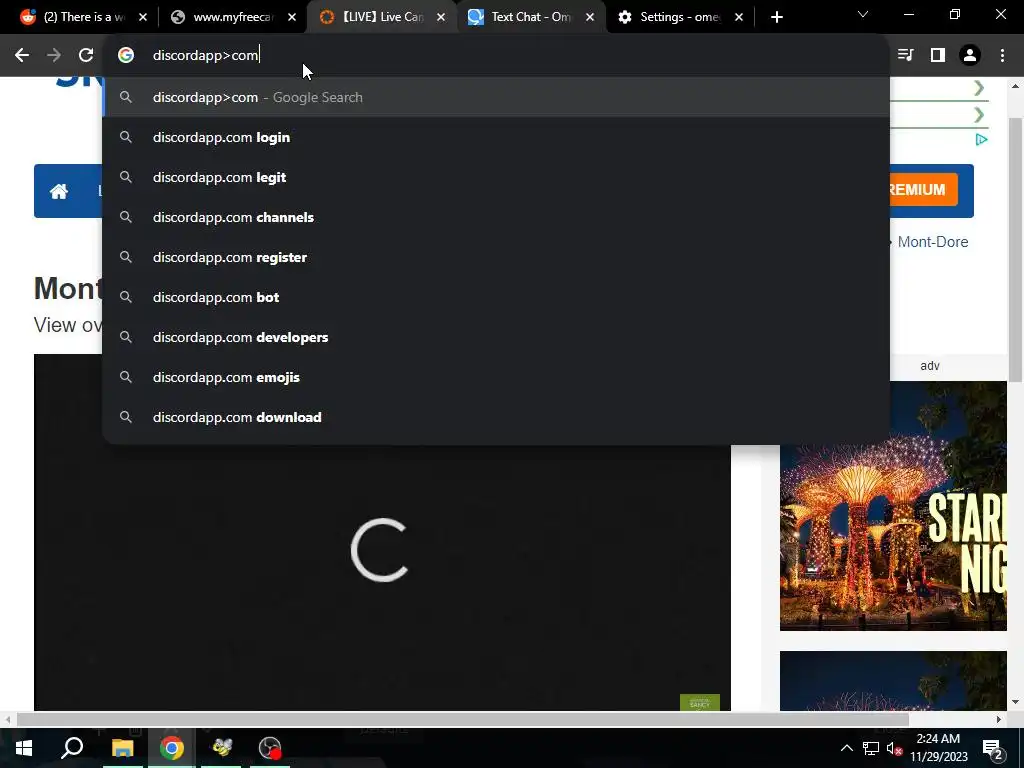Open the bee application in taskbar
The image size is (1024, 768).
pyautogui.click(x=221, y=748)
